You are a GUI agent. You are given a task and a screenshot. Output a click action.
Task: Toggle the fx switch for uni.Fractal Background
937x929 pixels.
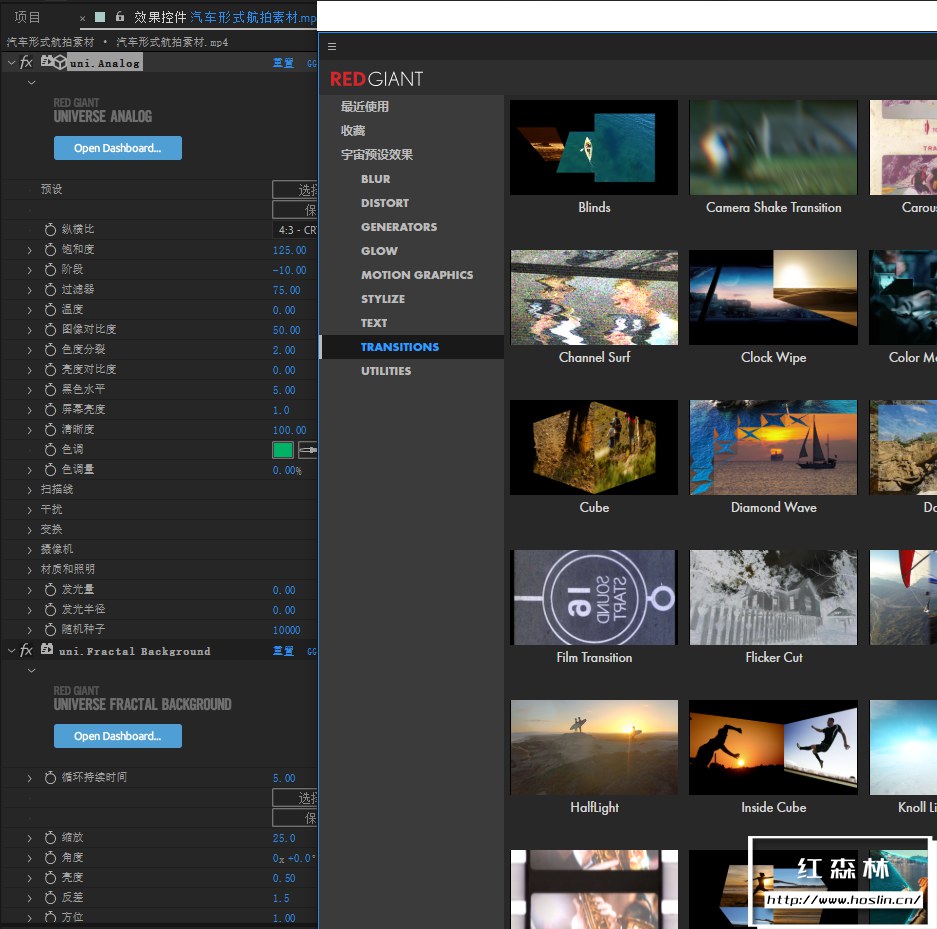click(x=26, y=650)
